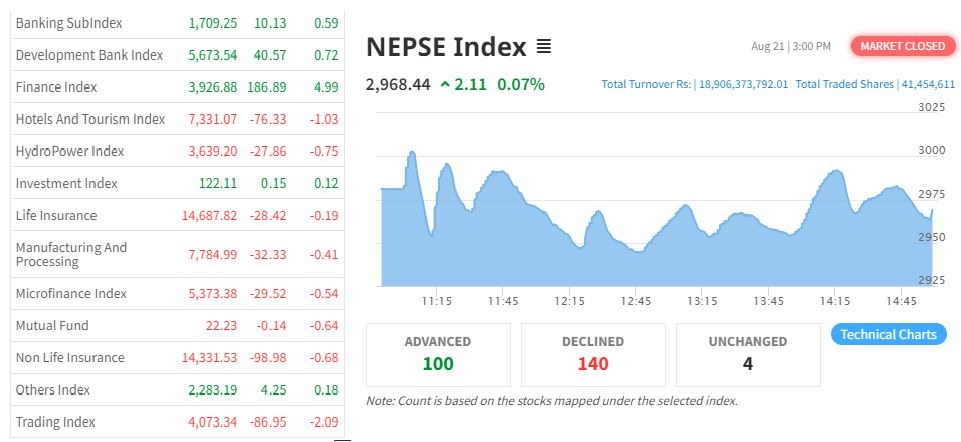961x442 pixels.
Task: Click the Advanced stocks count box
Action: click(438, 354)
